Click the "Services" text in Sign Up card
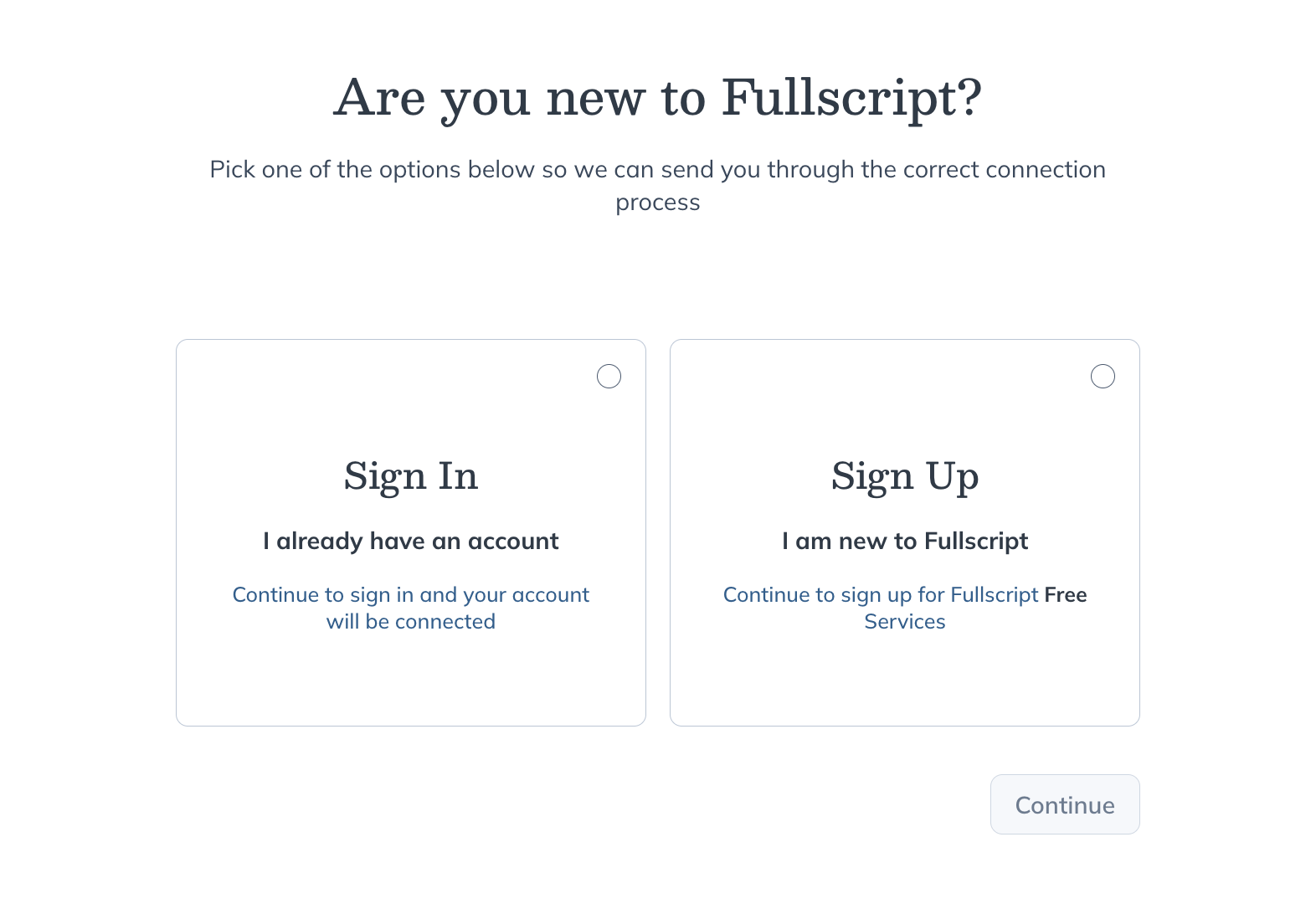The image size is (1316, 914). click(904, 622)
